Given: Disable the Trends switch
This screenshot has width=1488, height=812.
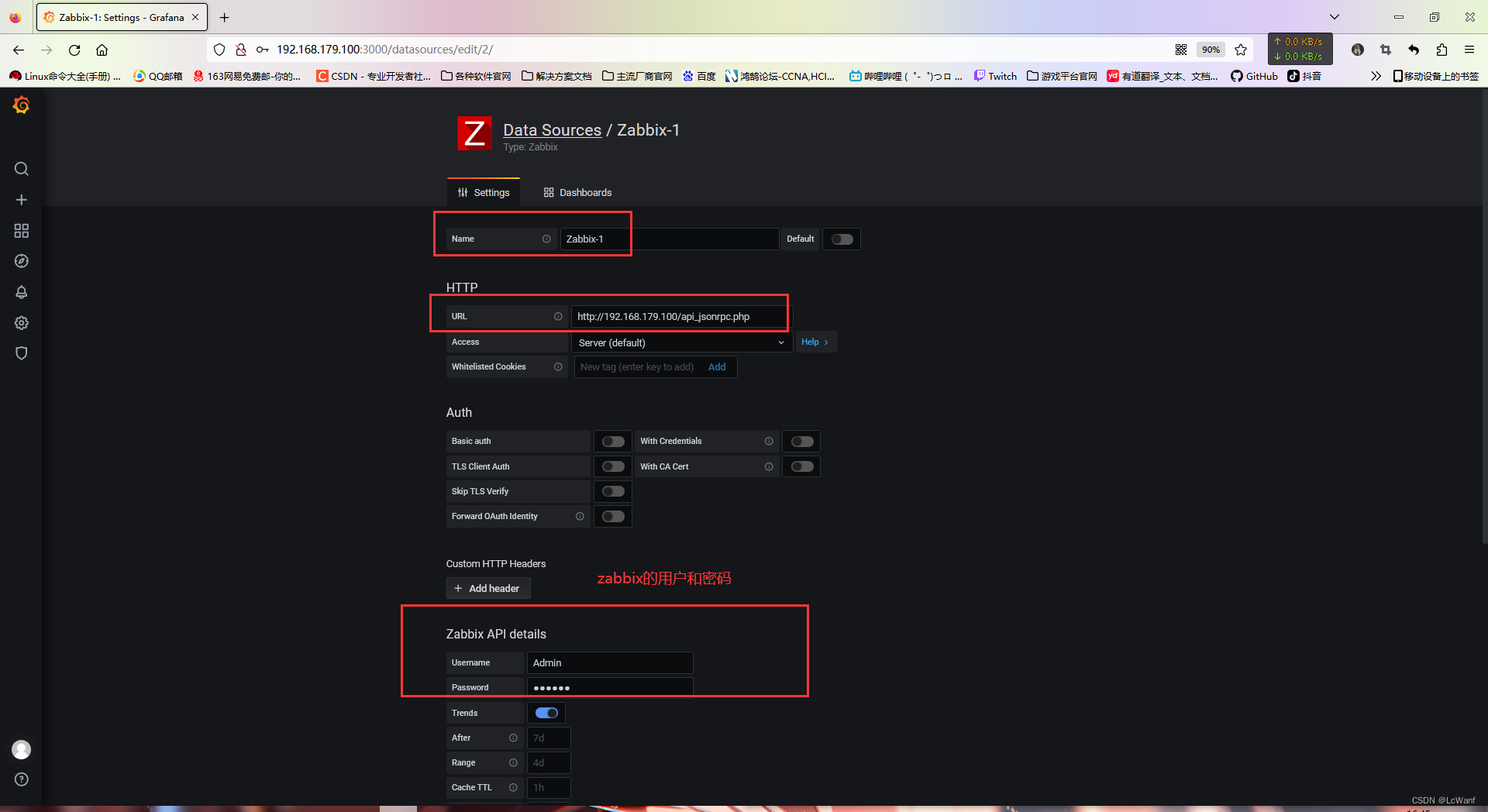Looking at the screenshot, I should click(546, 713).
